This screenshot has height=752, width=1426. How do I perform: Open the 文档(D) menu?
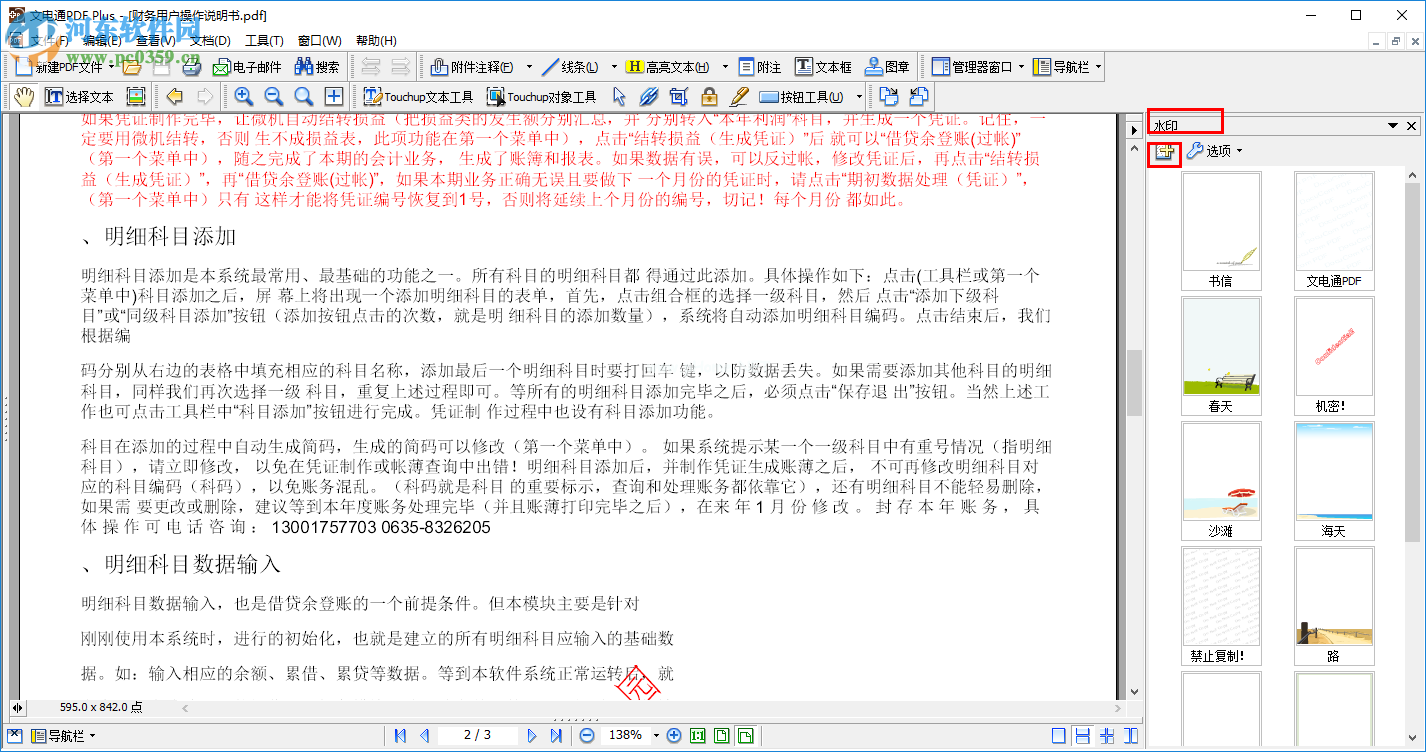pos(210,40)
